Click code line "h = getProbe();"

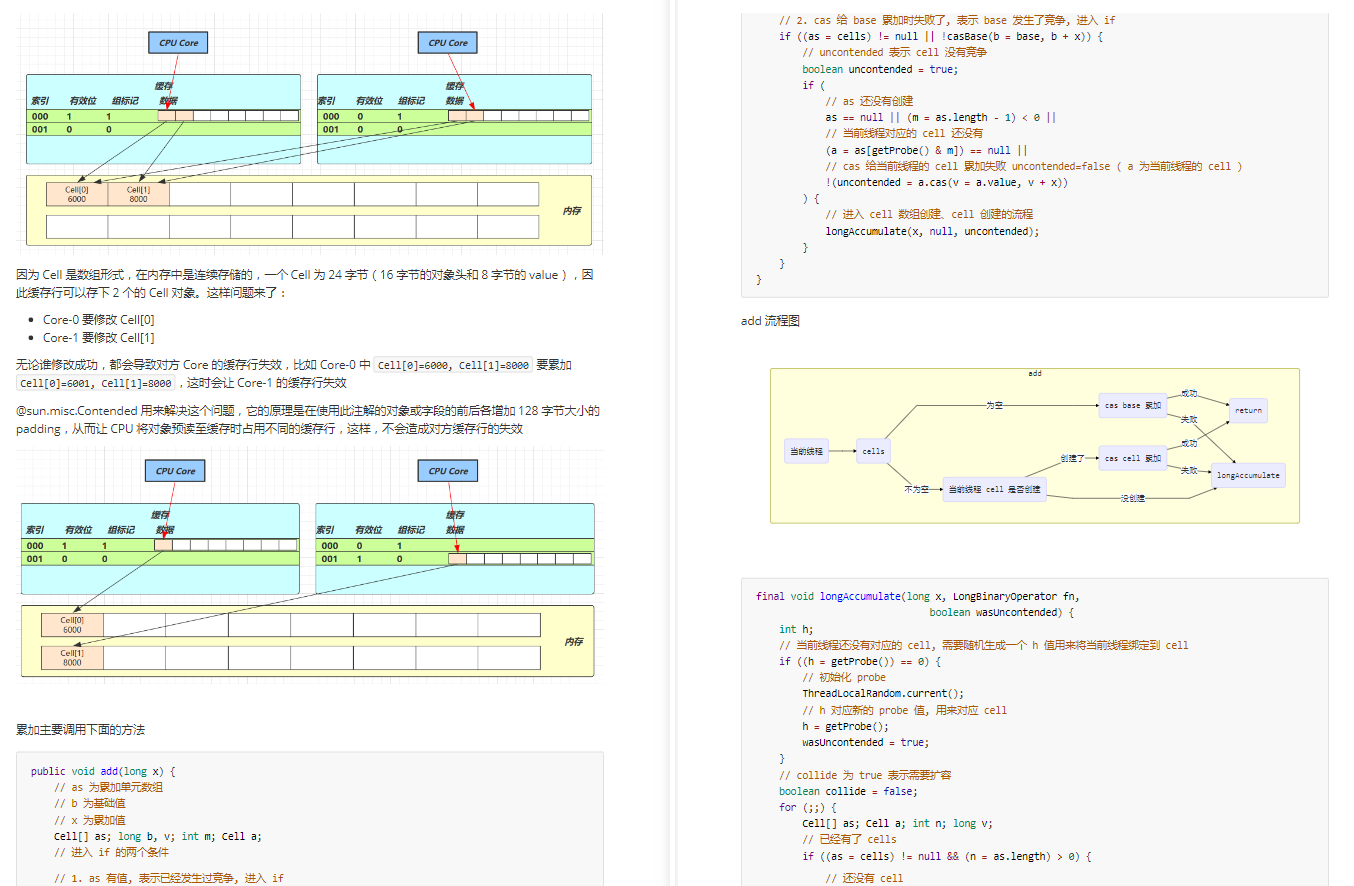[x=845, y=726]
